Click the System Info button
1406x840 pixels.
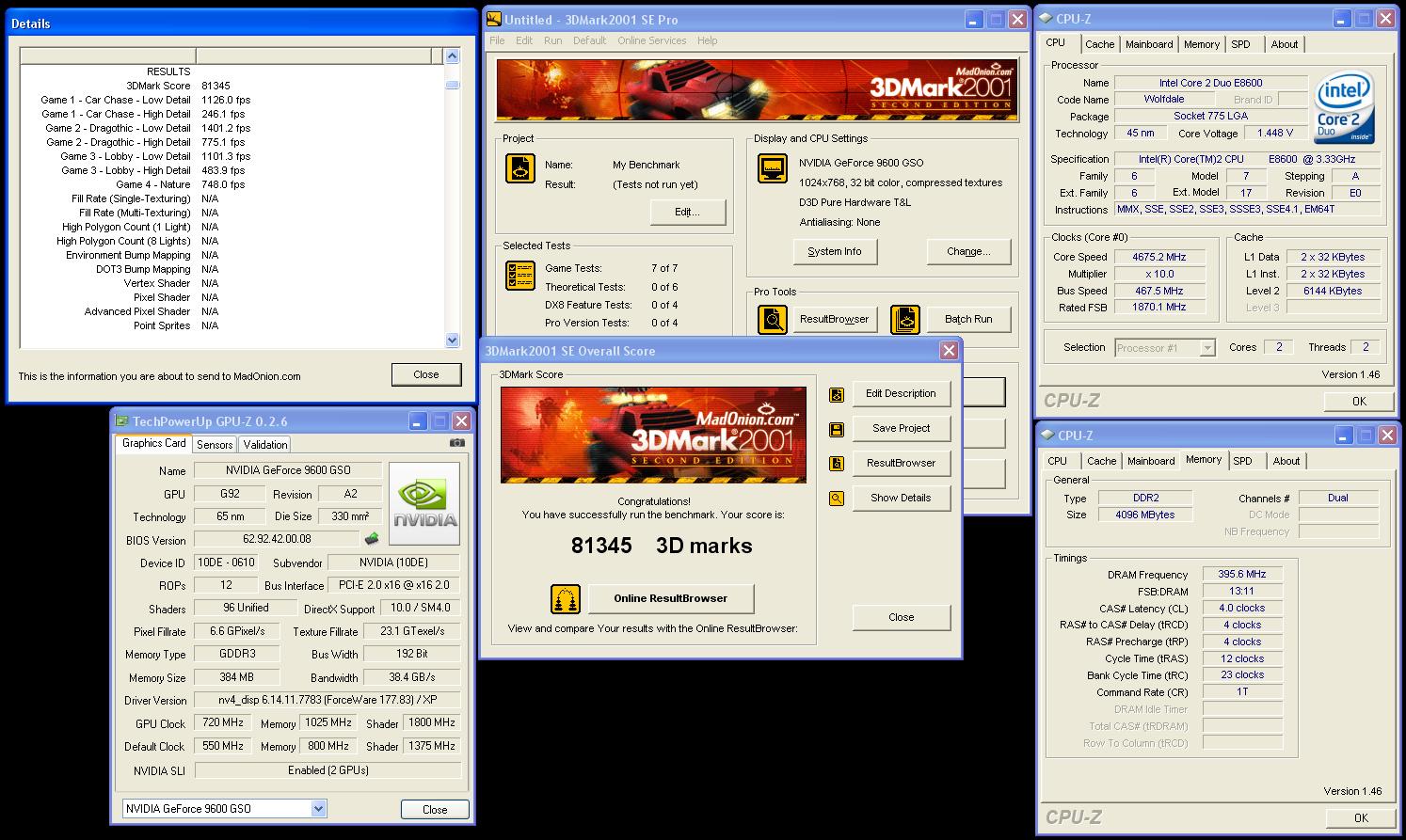tap(835, 251)
